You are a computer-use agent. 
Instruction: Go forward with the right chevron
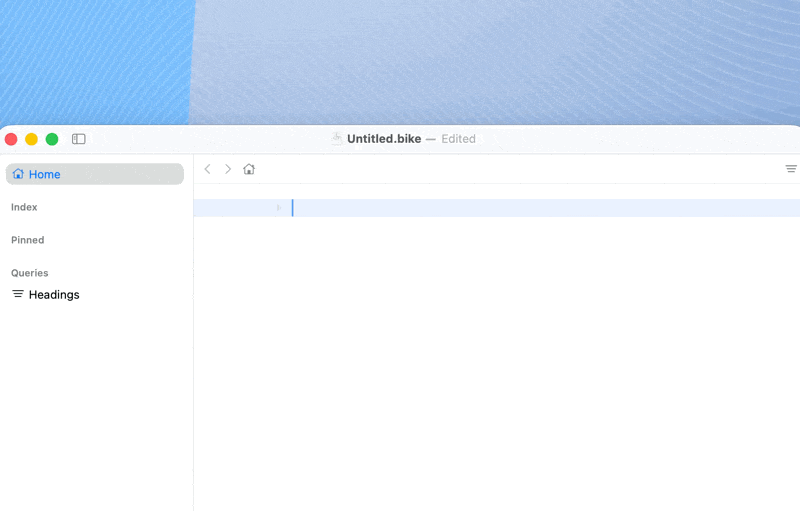pos(228,169)
